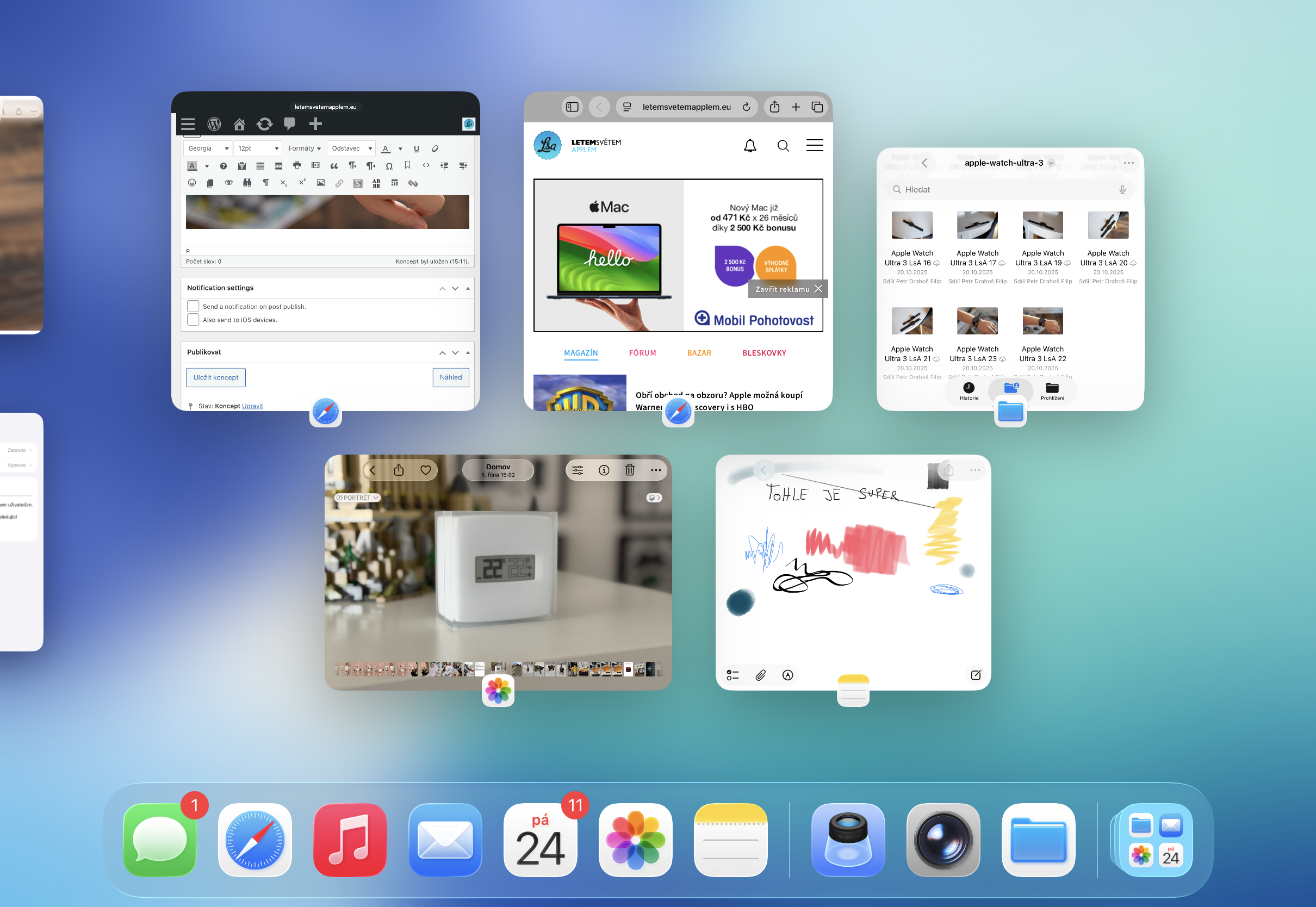Click the Safari share icon

point(774,107)
